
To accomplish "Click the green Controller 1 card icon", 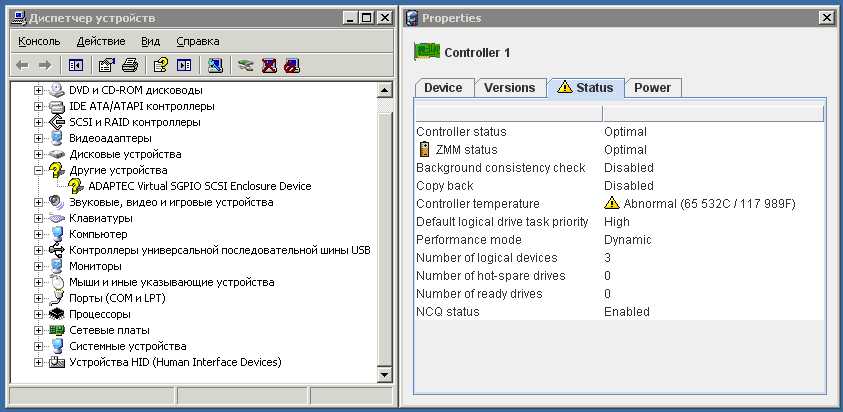I will tap(427, 52).
